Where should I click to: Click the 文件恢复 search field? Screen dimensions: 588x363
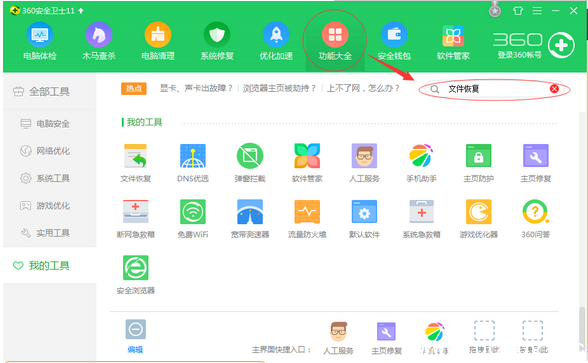(494, 89)
